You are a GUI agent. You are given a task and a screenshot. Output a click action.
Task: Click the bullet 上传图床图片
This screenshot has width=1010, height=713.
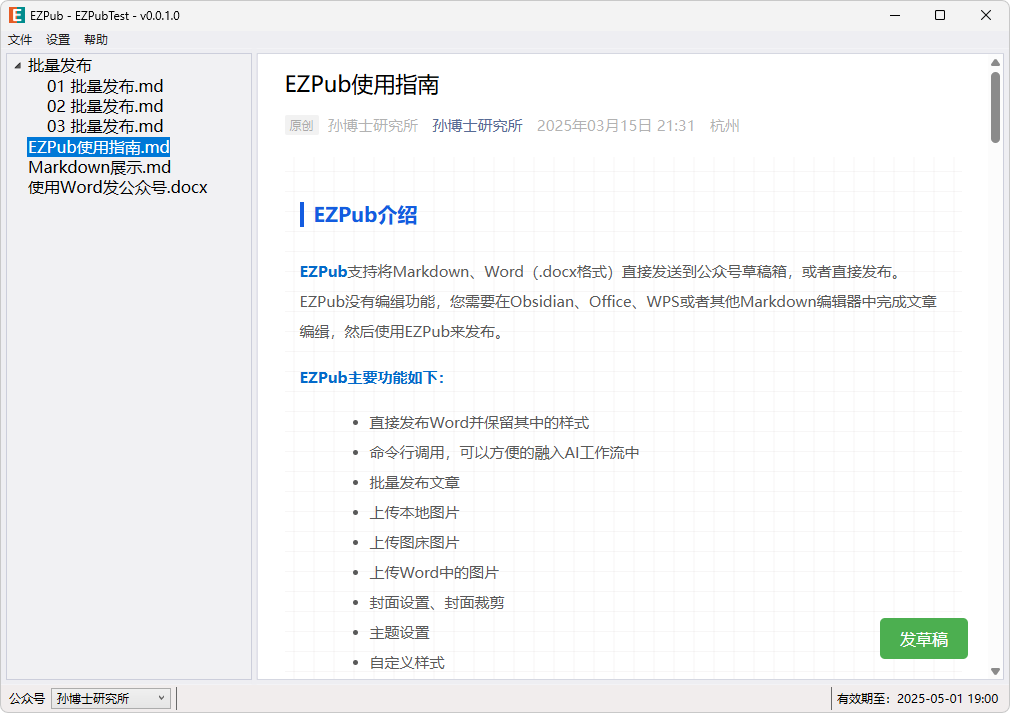414,542
